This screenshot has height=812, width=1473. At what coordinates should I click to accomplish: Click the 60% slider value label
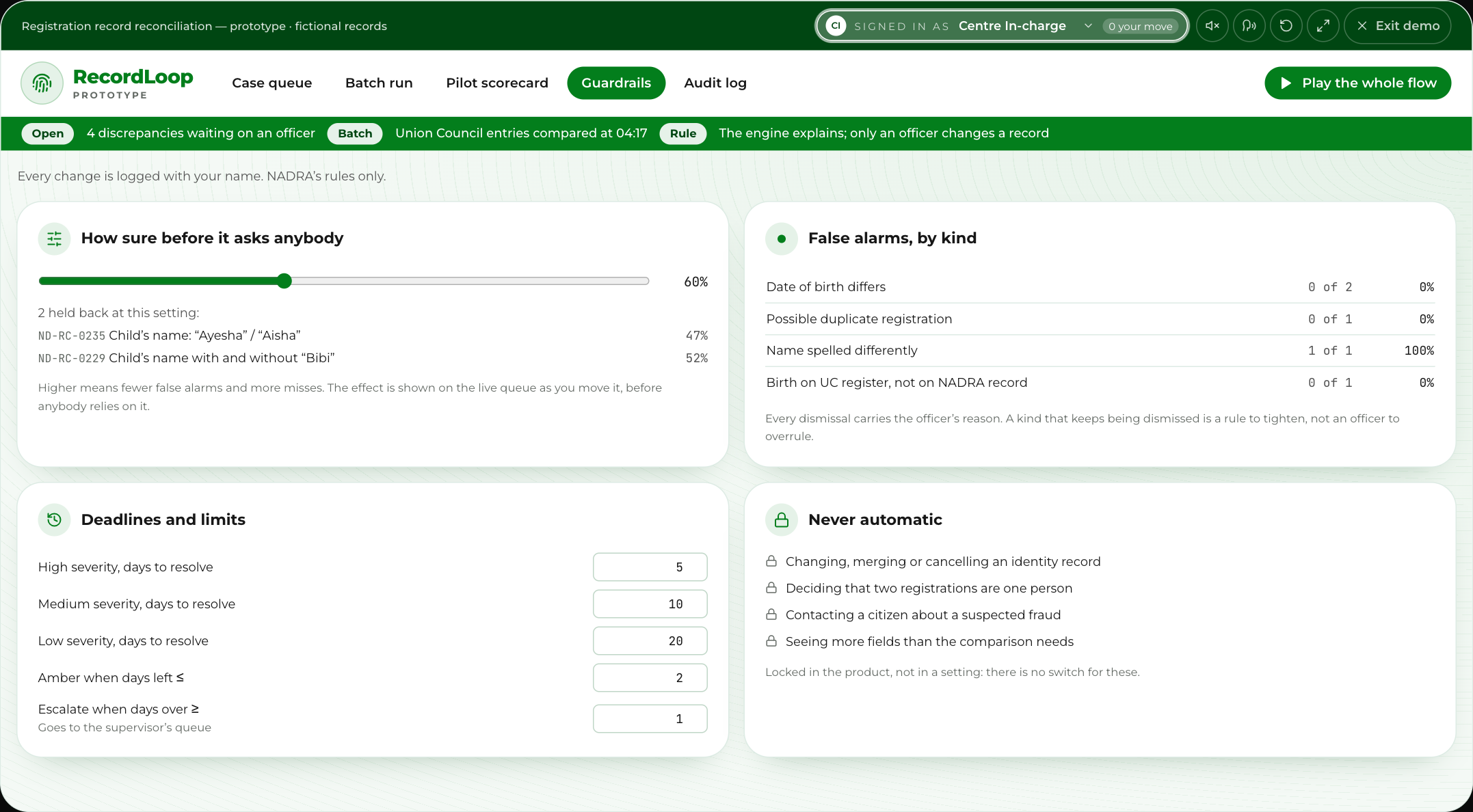pyautogui.click(x=695, y=282)
